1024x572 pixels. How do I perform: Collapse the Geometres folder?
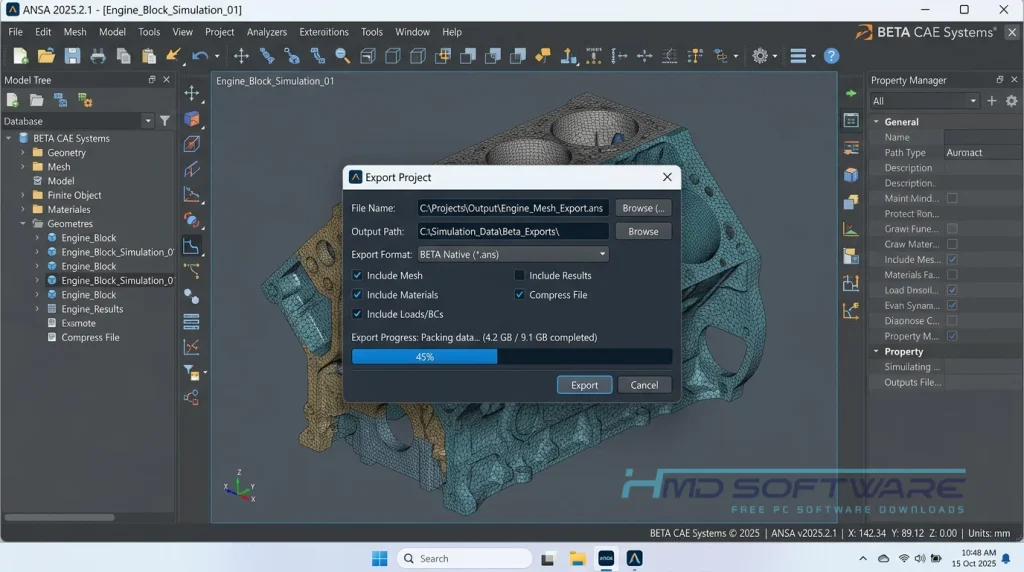(23, 223)
